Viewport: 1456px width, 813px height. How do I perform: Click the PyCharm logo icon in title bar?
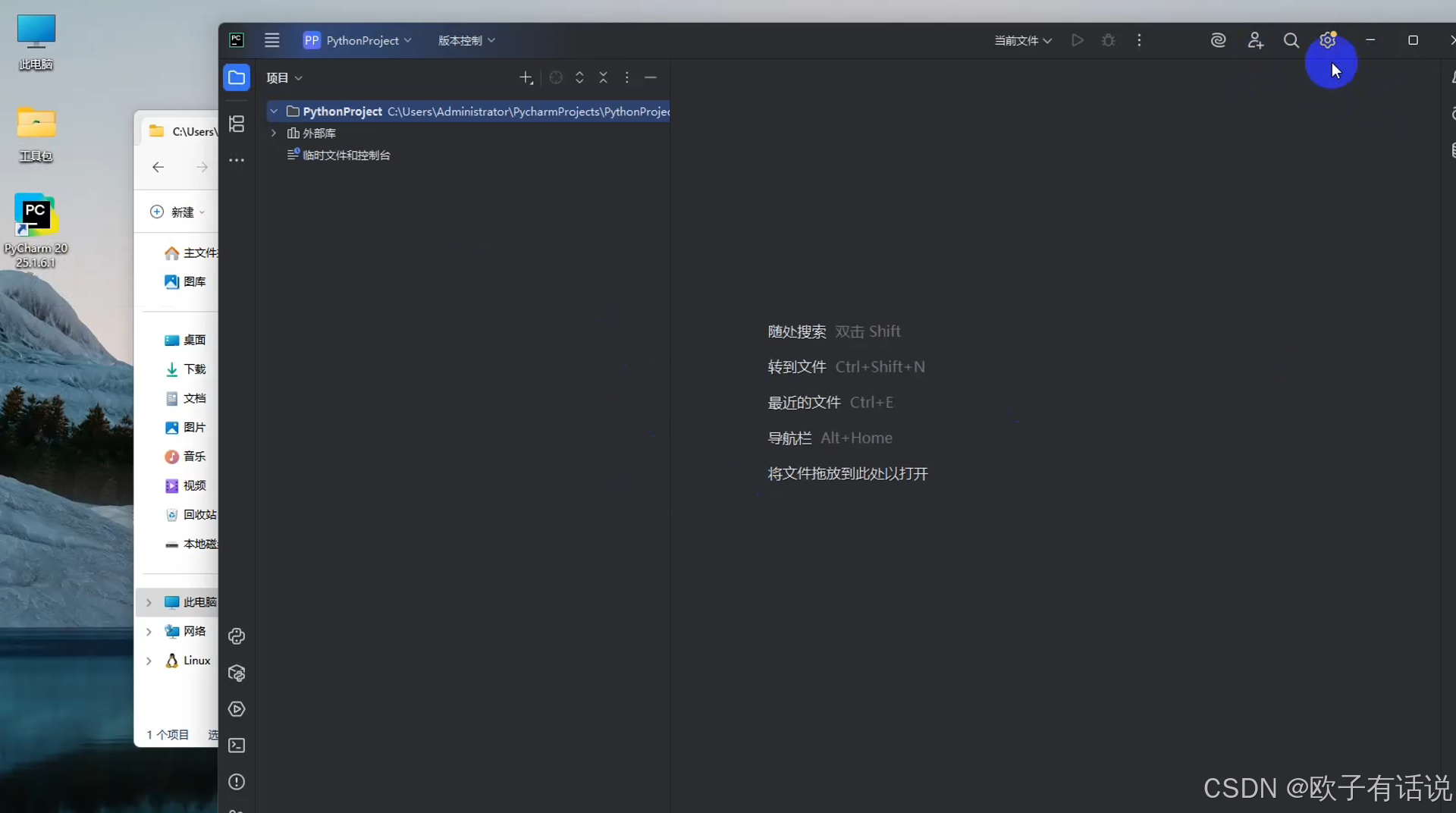point(237,40)
